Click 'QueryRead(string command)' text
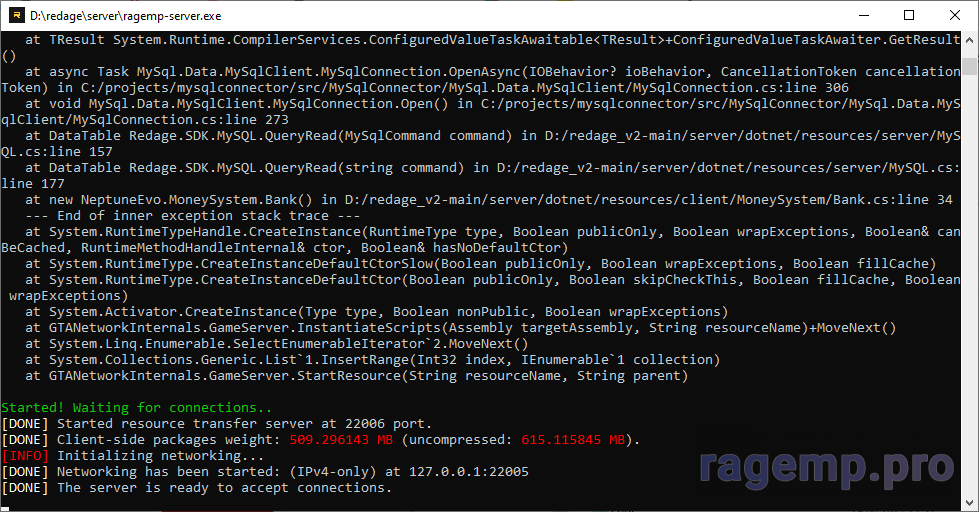This screenshot has width=979, height=512. [x=365, y=168]
